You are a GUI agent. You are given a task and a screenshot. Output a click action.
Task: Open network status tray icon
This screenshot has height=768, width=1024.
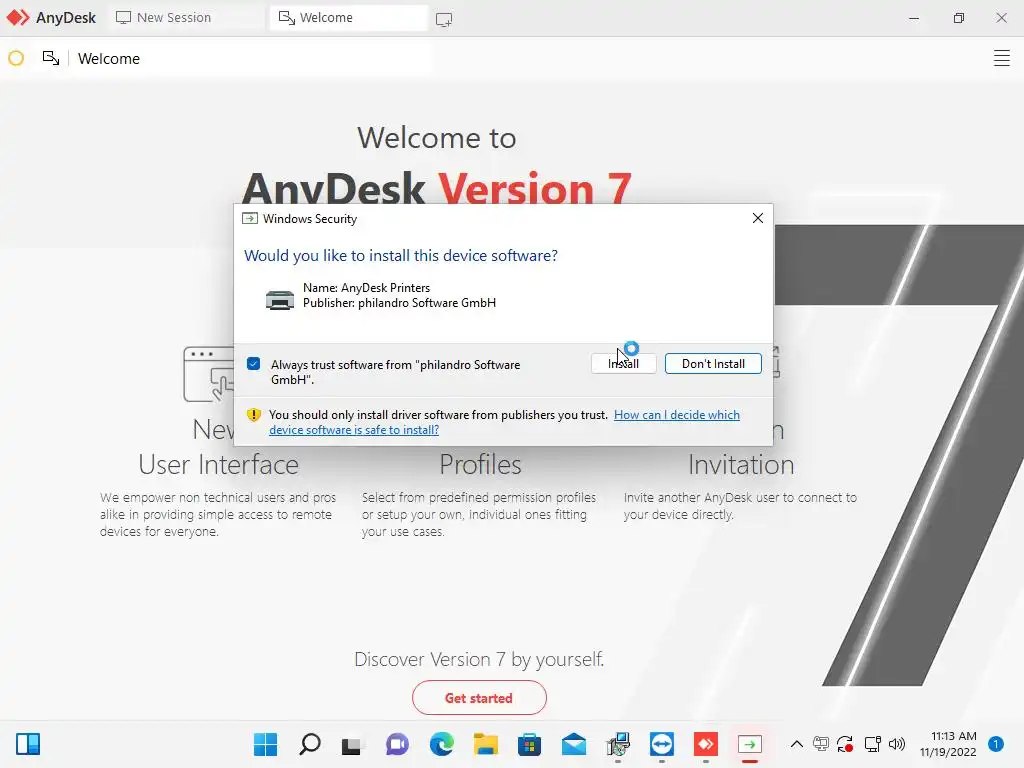(872, 744)
